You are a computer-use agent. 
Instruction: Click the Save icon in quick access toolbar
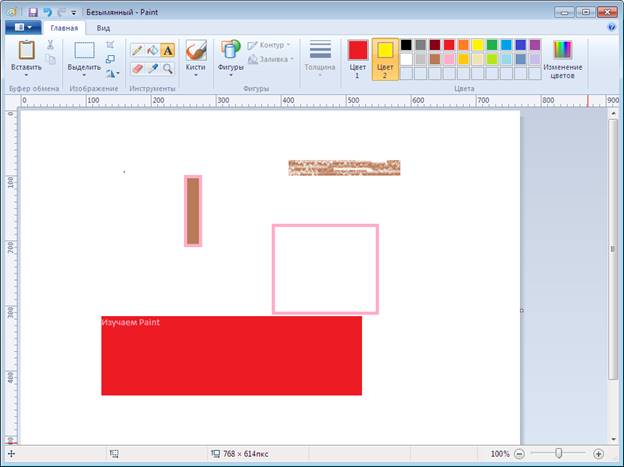coord(33,12)
